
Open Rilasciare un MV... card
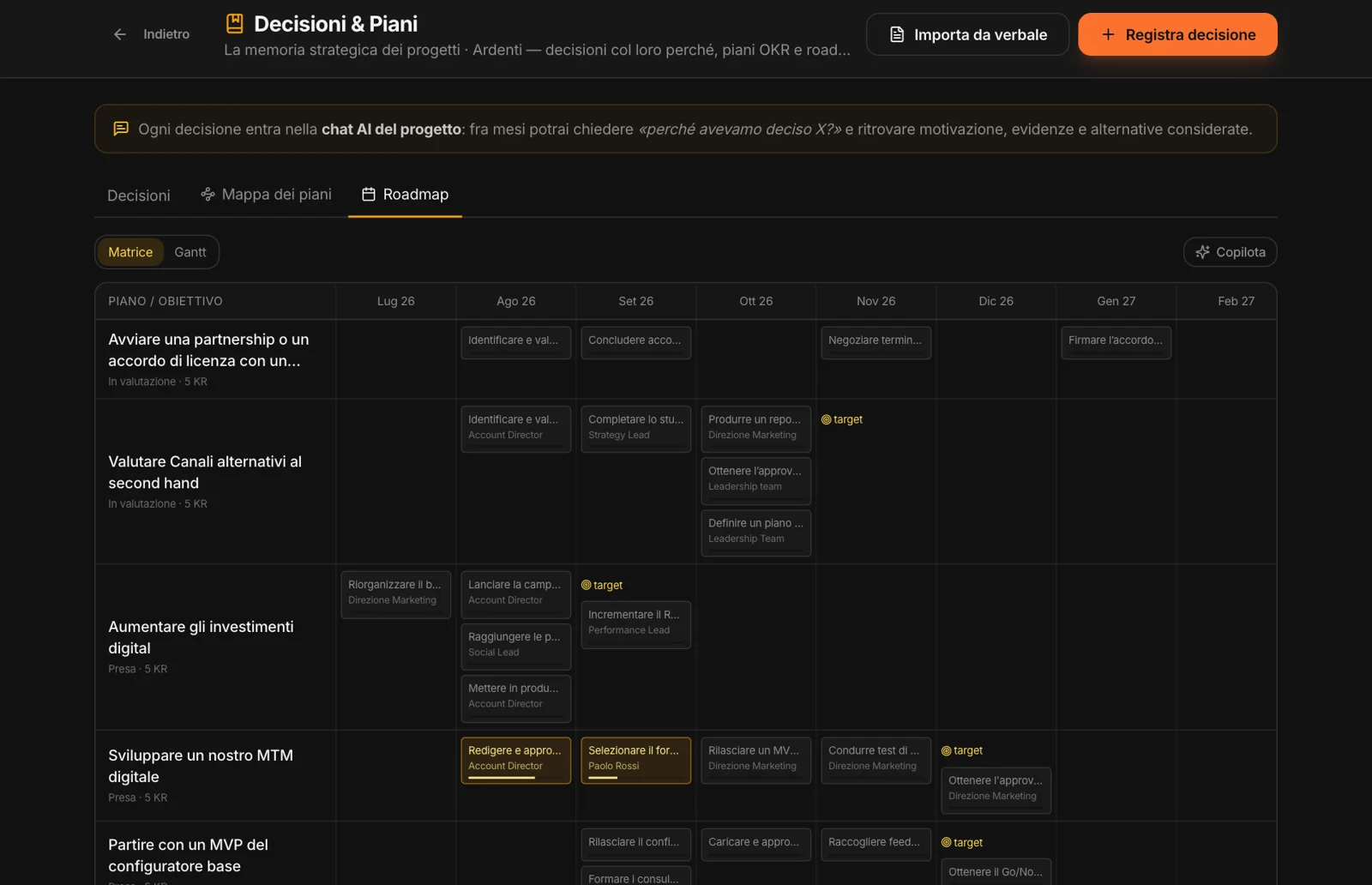coord(755,760)
